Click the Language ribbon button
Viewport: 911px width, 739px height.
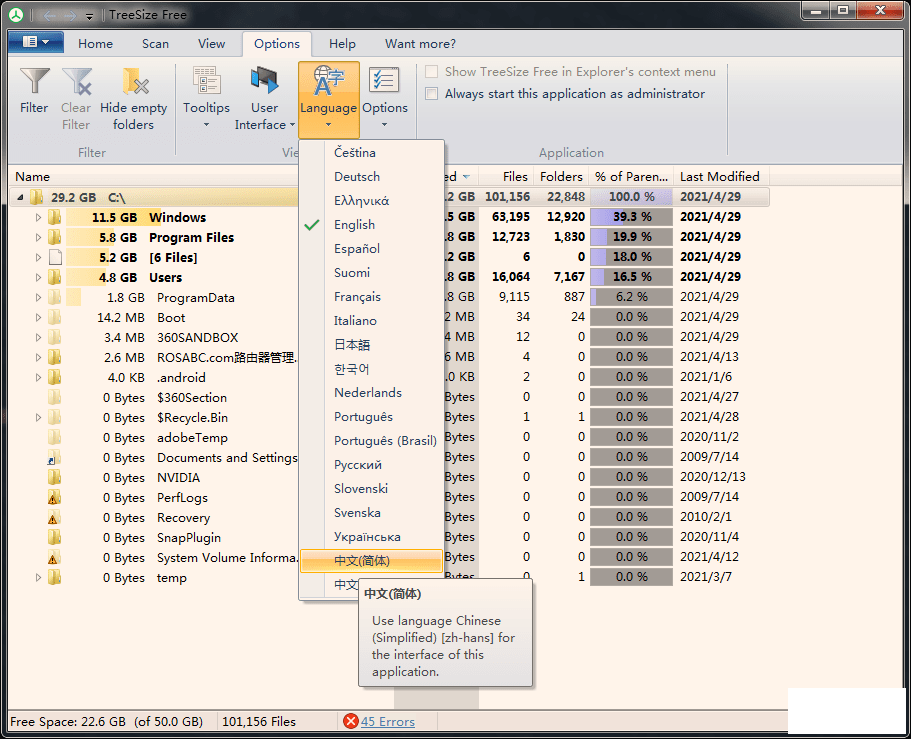pyautogui.click(x=329, y=100)
